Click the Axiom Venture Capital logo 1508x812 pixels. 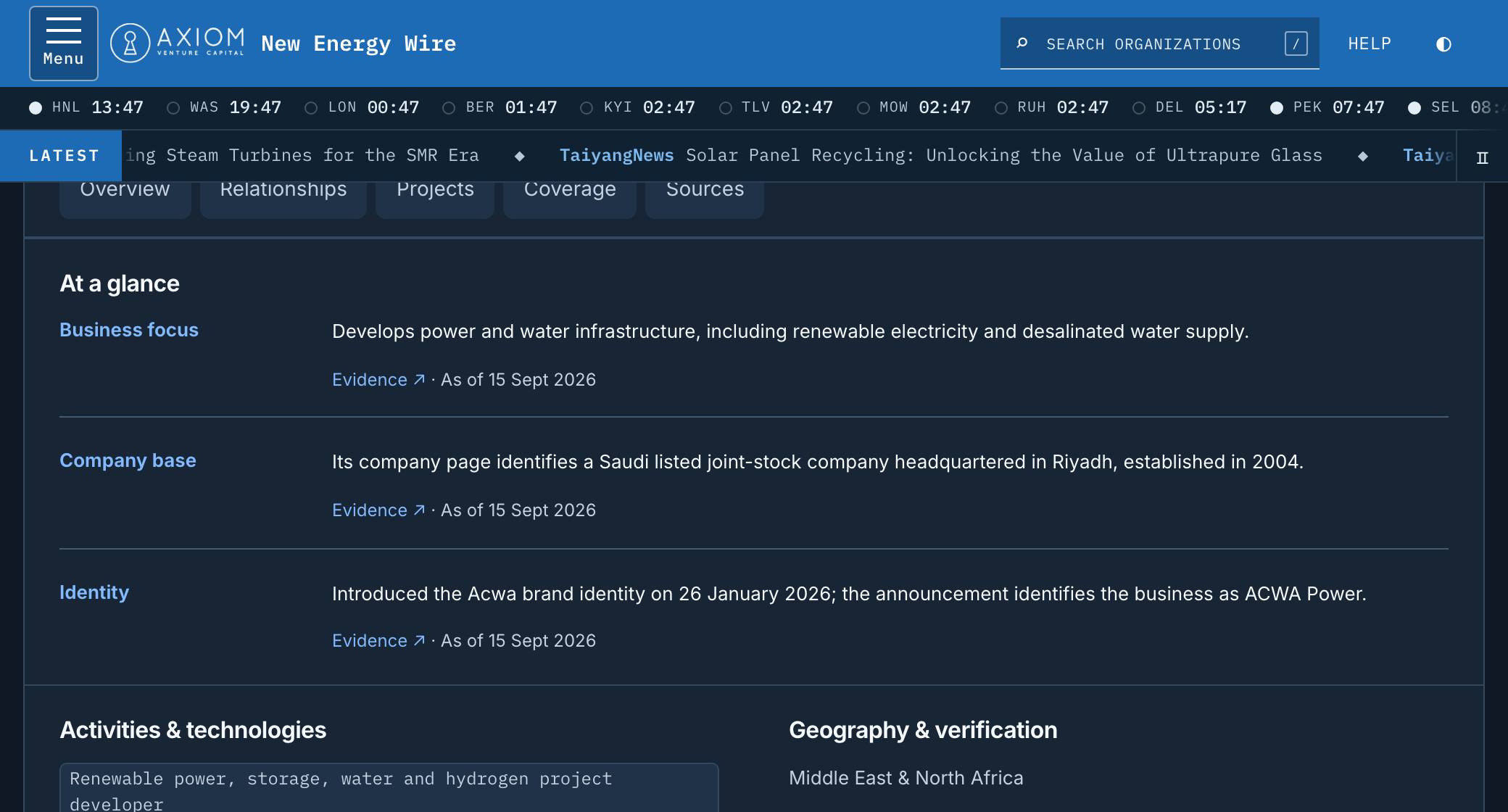point(178,43)
